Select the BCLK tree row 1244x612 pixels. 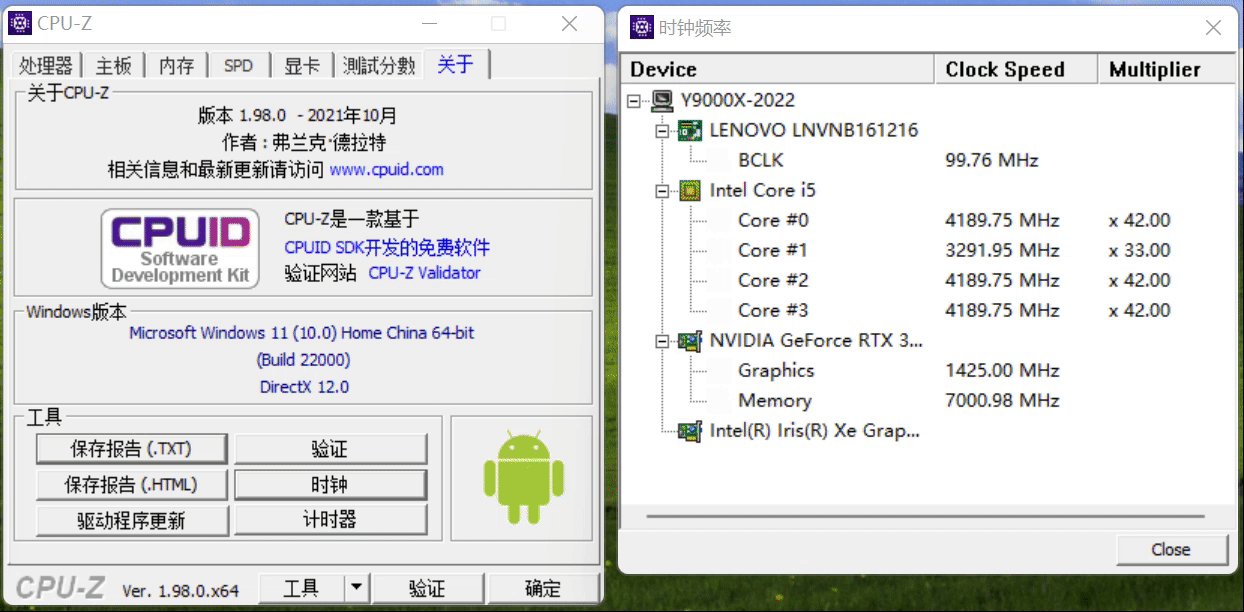[x=761, y=160]
